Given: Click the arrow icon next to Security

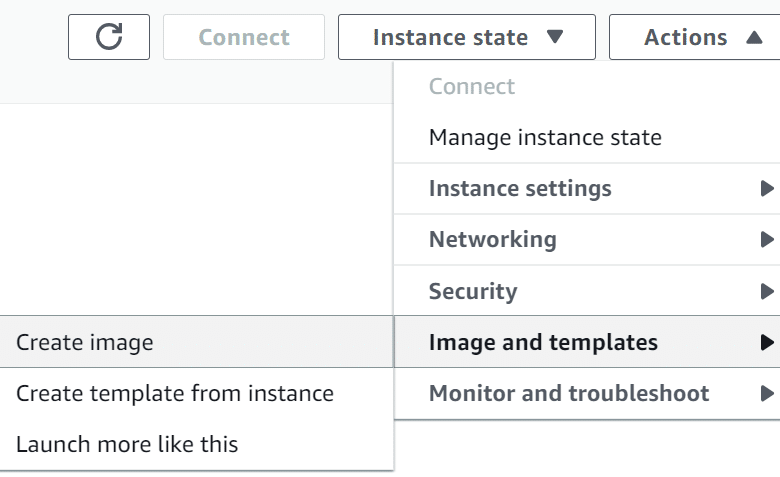Looking at the screenshot, I should coord(767,291).
